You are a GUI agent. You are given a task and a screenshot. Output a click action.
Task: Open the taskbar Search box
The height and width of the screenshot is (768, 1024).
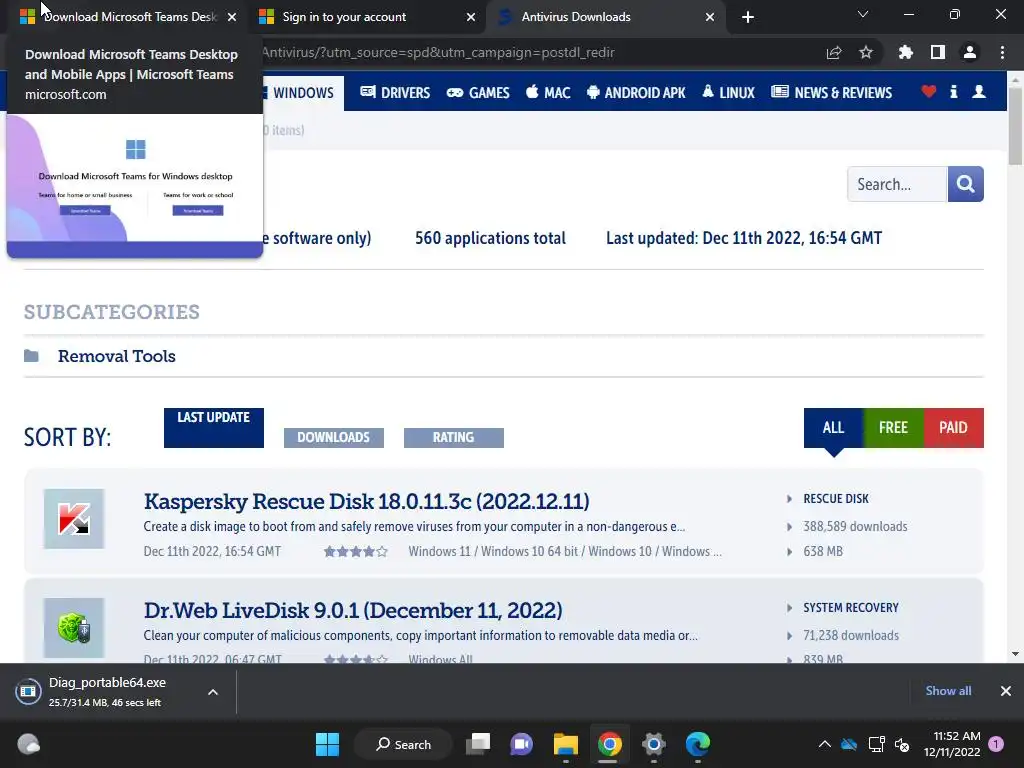[403, 744]
